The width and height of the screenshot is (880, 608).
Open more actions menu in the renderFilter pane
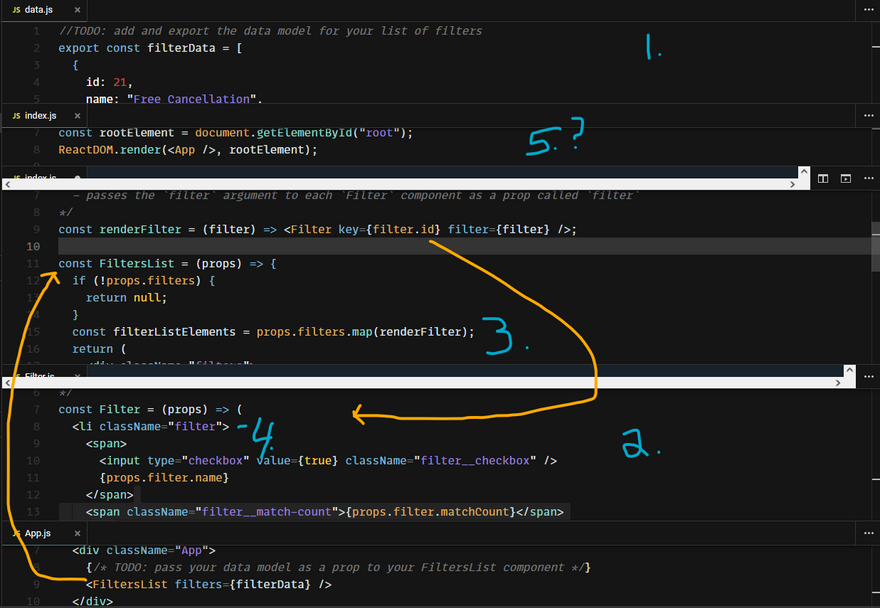tap(867, 178)
